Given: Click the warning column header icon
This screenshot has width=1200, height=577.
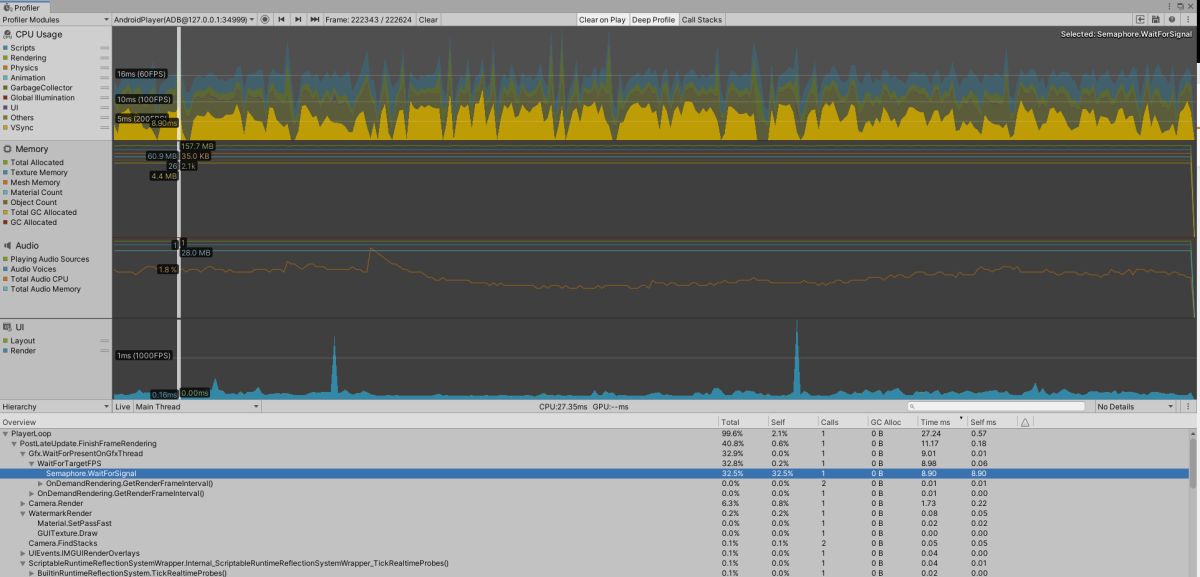Looking at the screenshot, I should [x=1025, y=422].
